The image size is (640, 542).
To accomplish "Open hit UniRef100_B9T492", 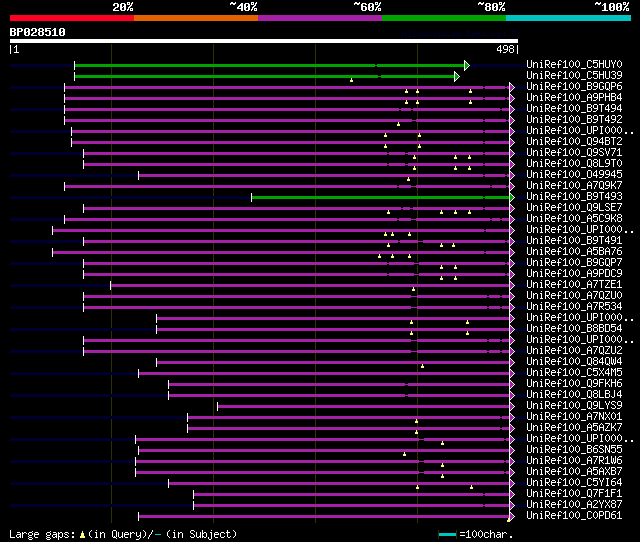I will point(574,120).
